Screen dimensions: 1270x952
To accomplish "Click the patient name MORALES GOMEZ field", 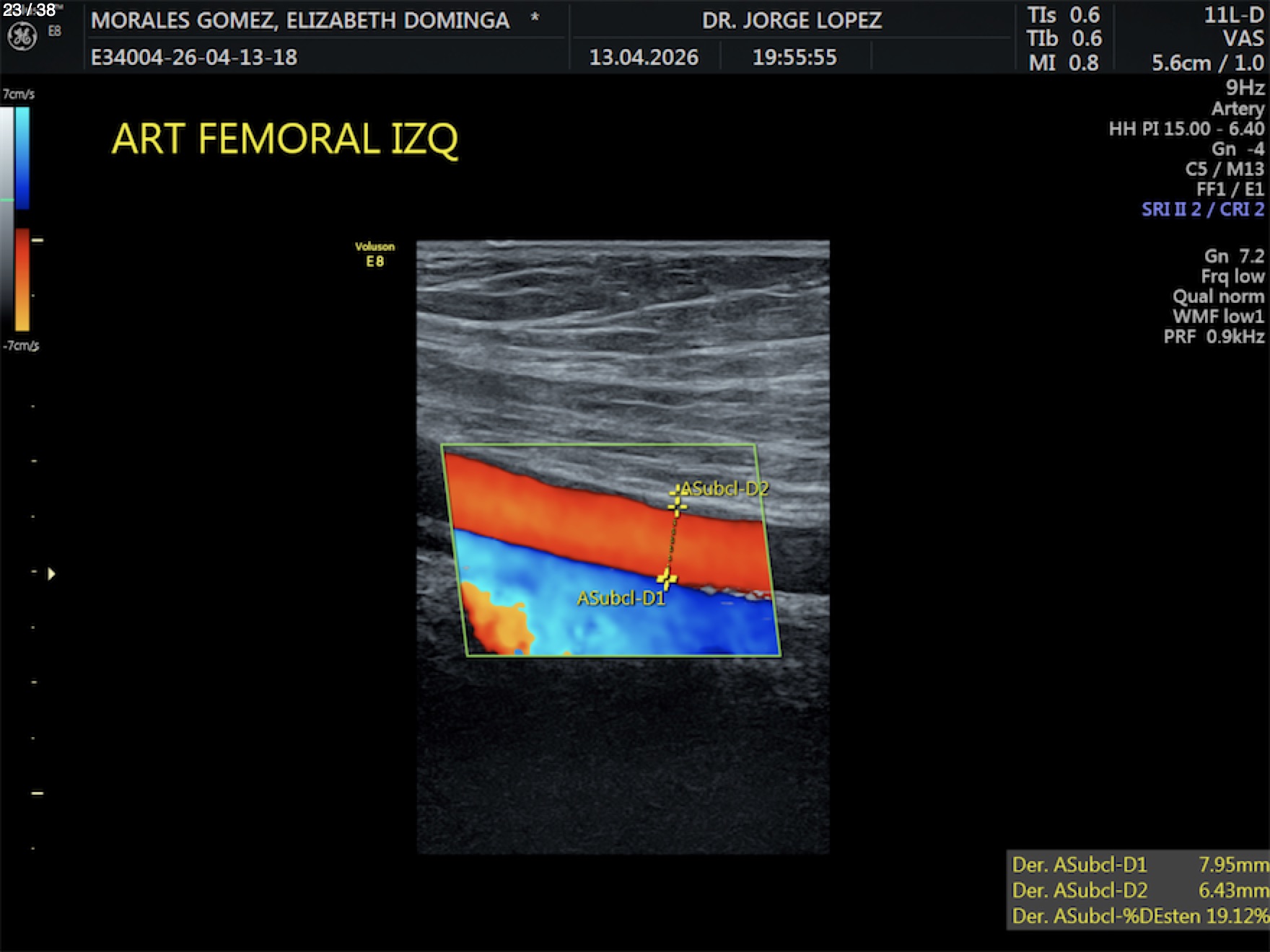I will [300, 20].
